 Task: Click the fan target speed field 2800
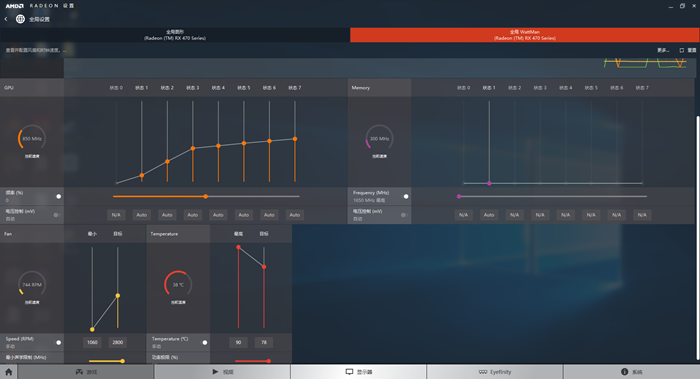[x=117, y=342]
